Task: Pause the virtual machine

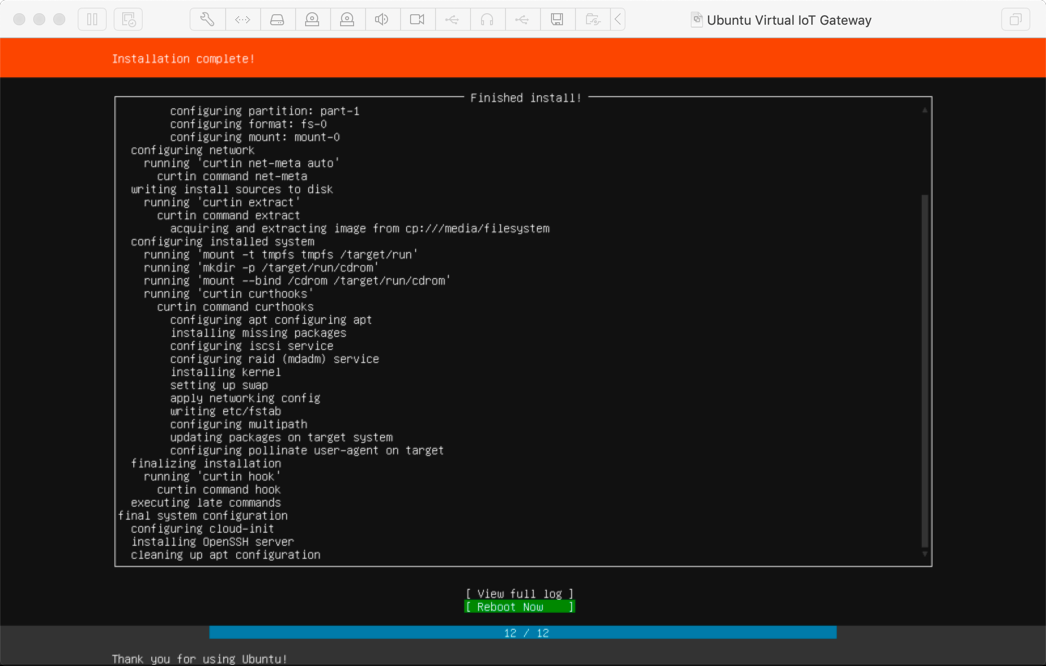Action: pyautogui.click(x=92, y=19)
